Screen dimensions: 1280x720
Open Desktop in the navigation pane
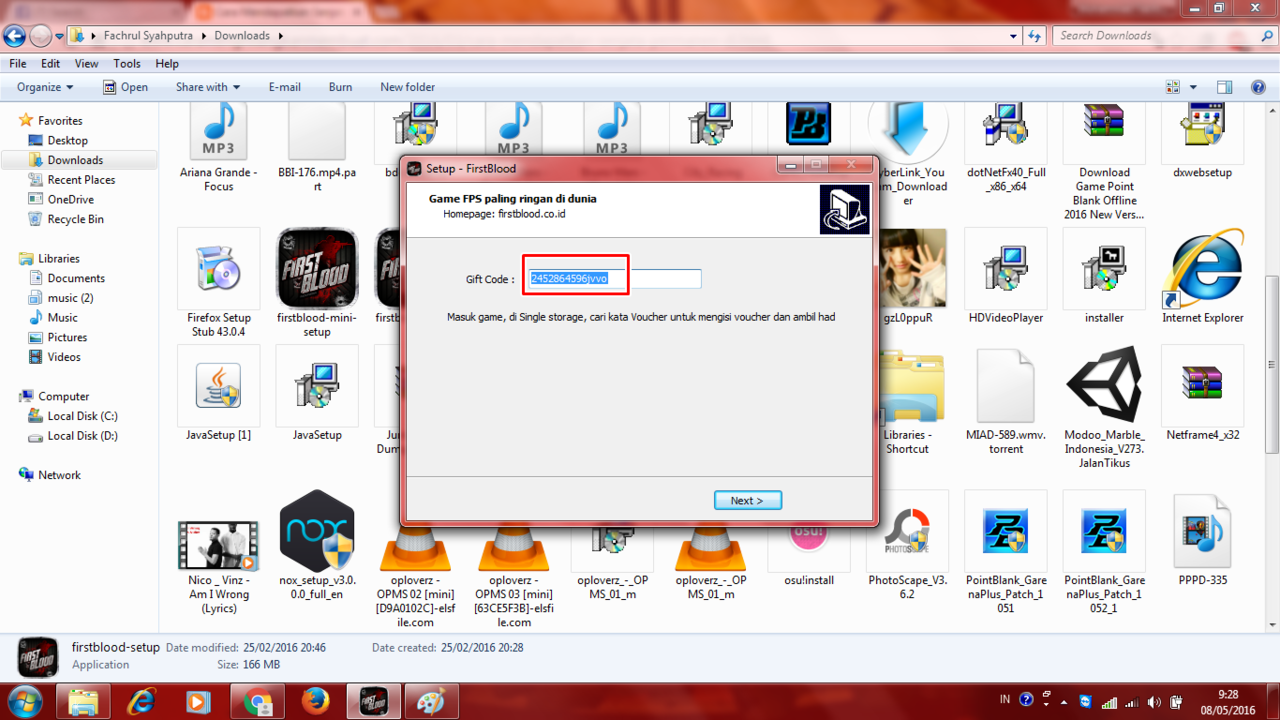tap(67, 141)
